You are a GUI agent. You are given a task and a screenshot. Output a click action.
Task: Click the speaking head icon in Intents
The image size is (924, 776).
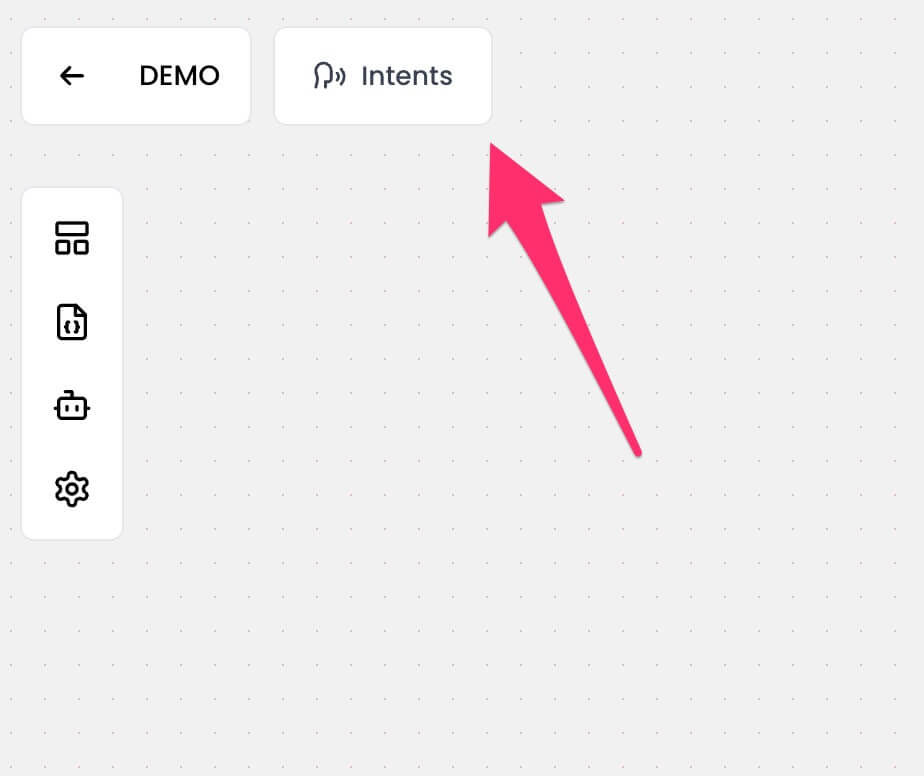point(329,76)
